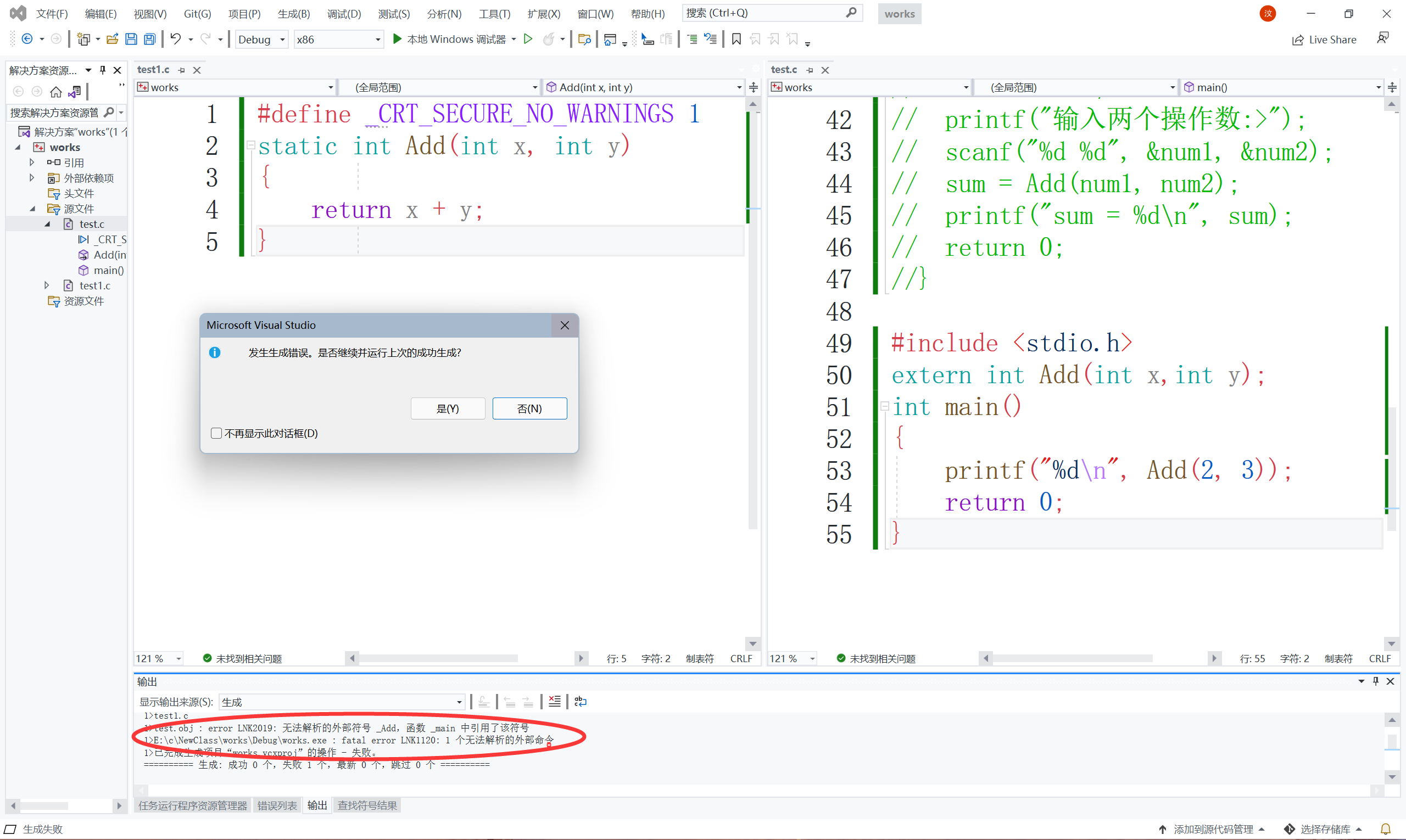Click the Live Share icon
Image resolution: width=1406 pixels, height=840 pixels.
[x=1297, y=40]
